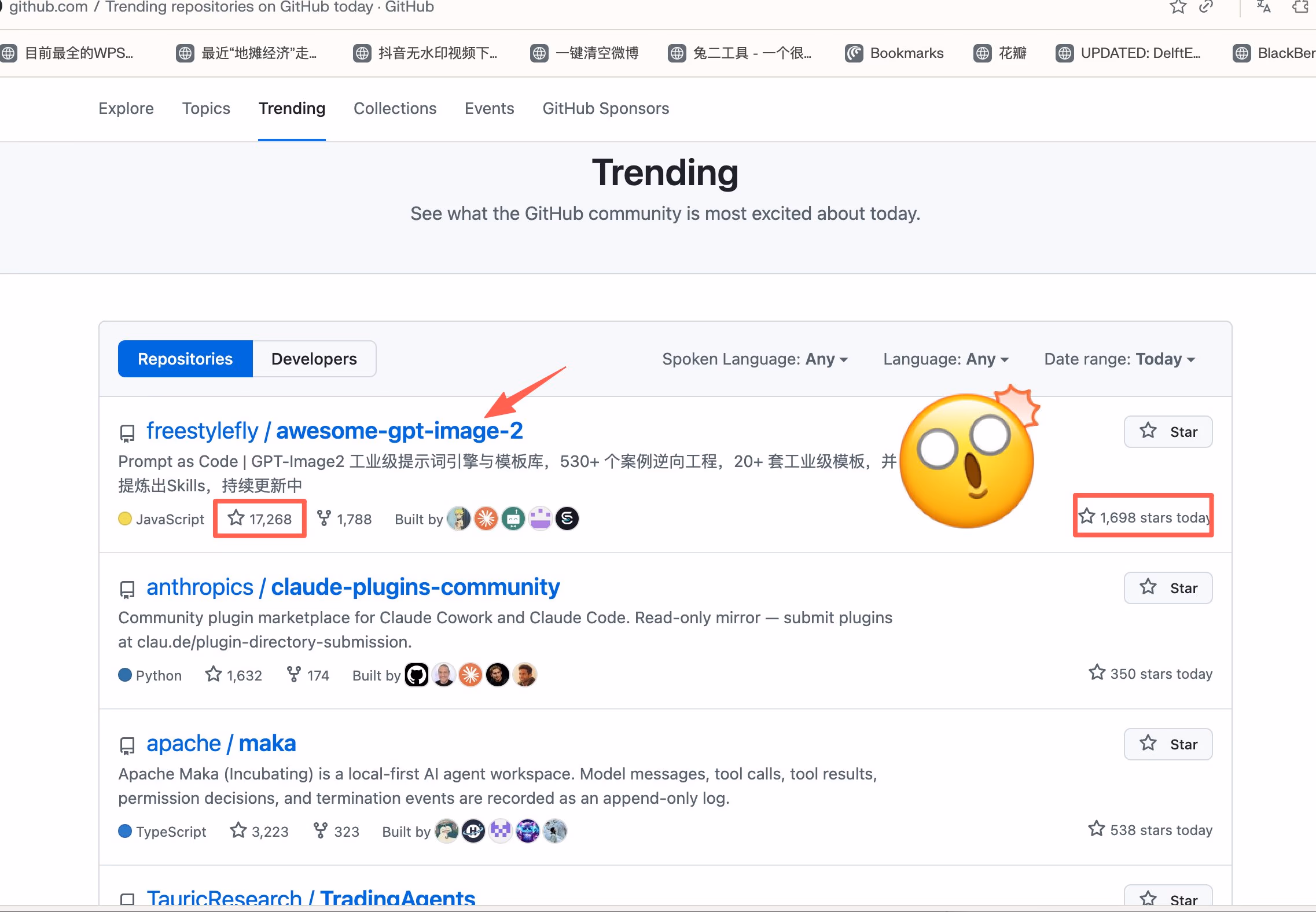Open the extensions puzzle icon
1316x912 pixels.
click(x=1300, y=7)
